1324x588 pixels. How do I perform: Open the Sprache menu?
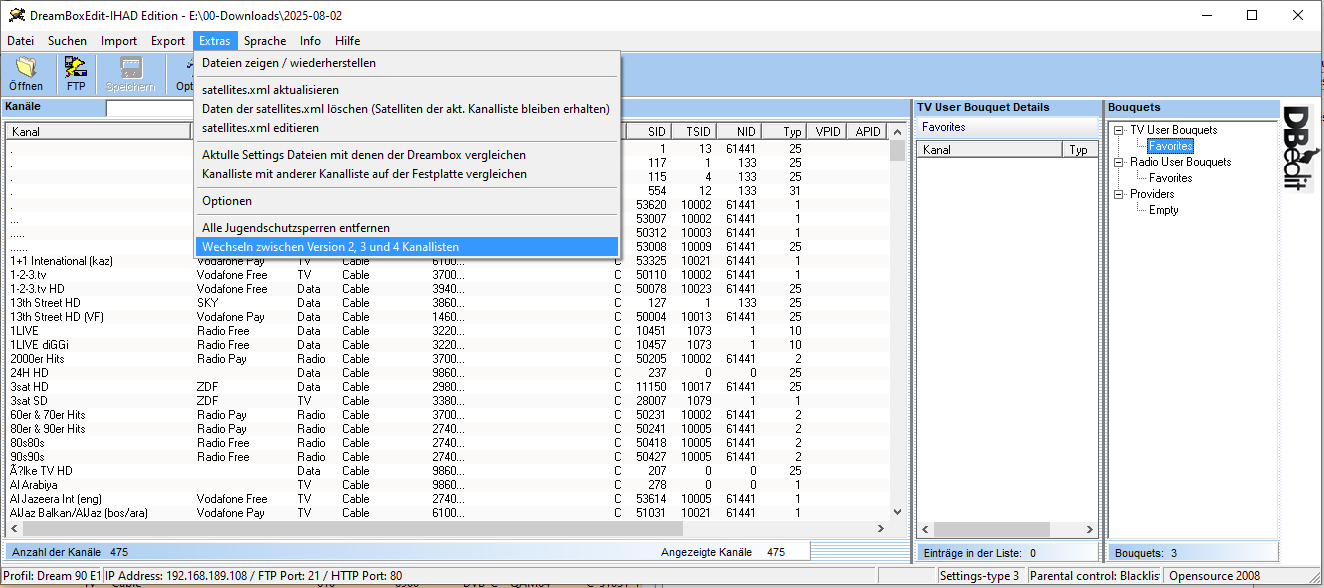pos(265,41)
